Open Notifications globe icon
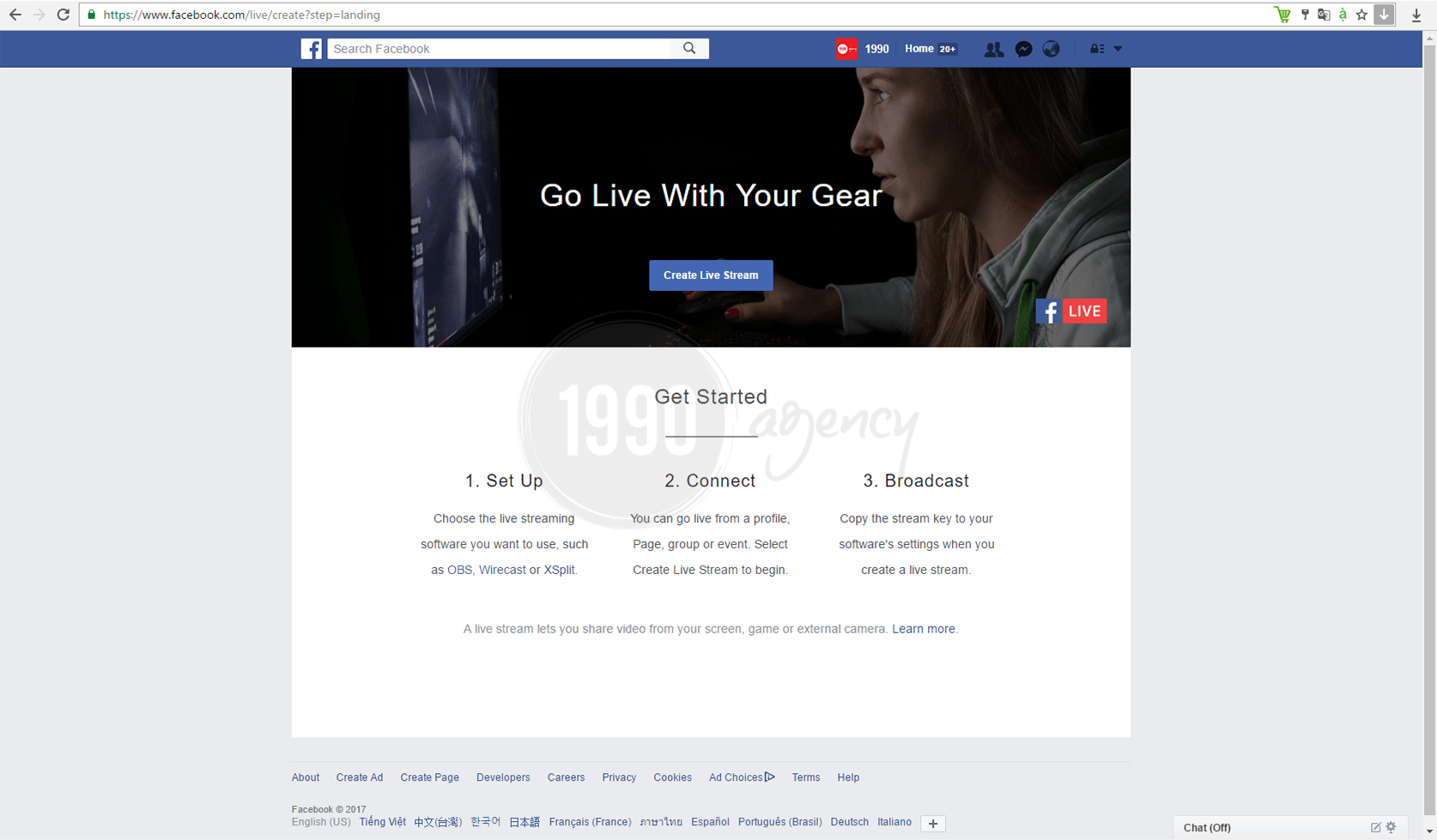Image resolution: width=1437 pixels, height=840 pixels. 1051,49
